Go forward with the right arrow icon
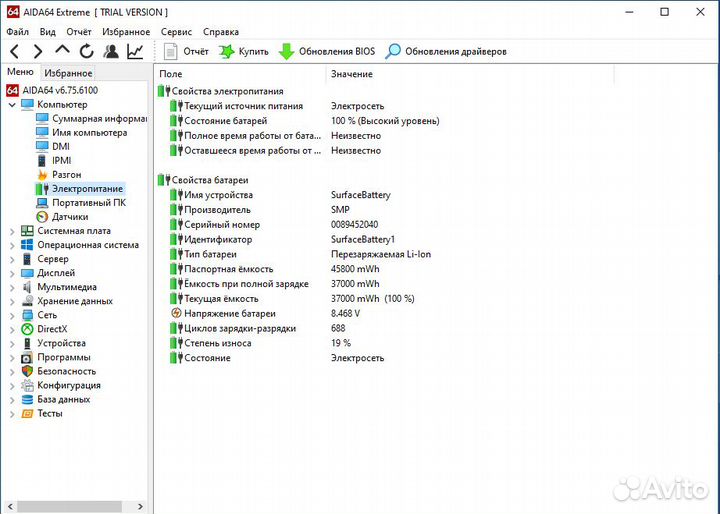The height and width of the screenshot is (514, 720). tap(38, 51)
